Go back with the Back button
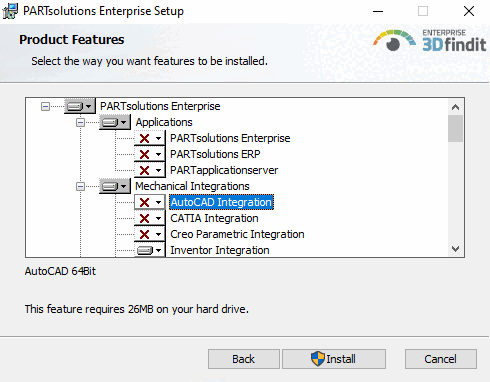This screenshot has width=490, height=382. tap(244, 359)
